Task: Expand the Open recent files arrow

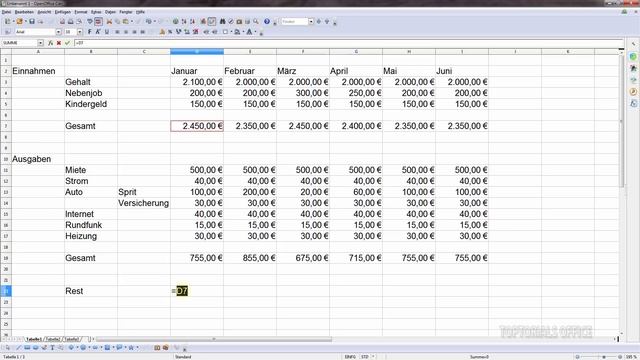Action: point(25,21)
